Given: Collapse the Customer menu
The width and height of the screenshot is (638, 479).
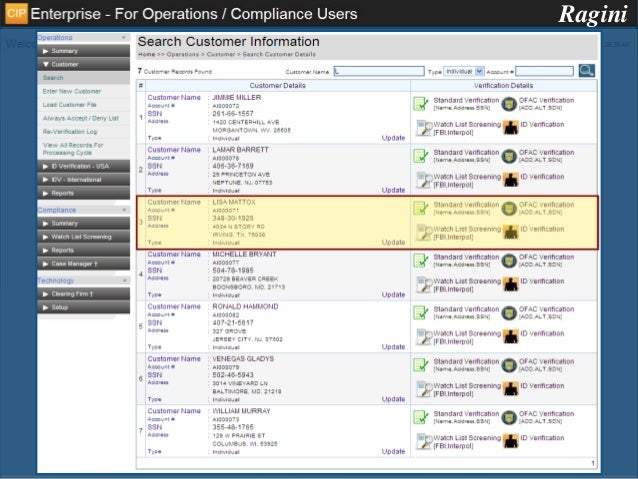Looking at the screenshot, I should pyautogui.click(x=83, y=64).
